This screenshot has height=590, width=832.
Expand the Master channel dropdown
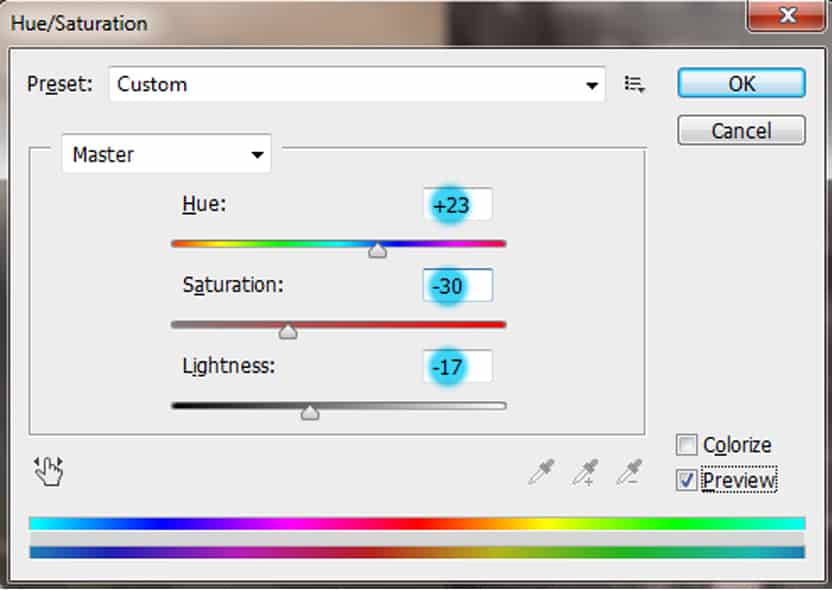pyautogui.click(x=166, y=155)
